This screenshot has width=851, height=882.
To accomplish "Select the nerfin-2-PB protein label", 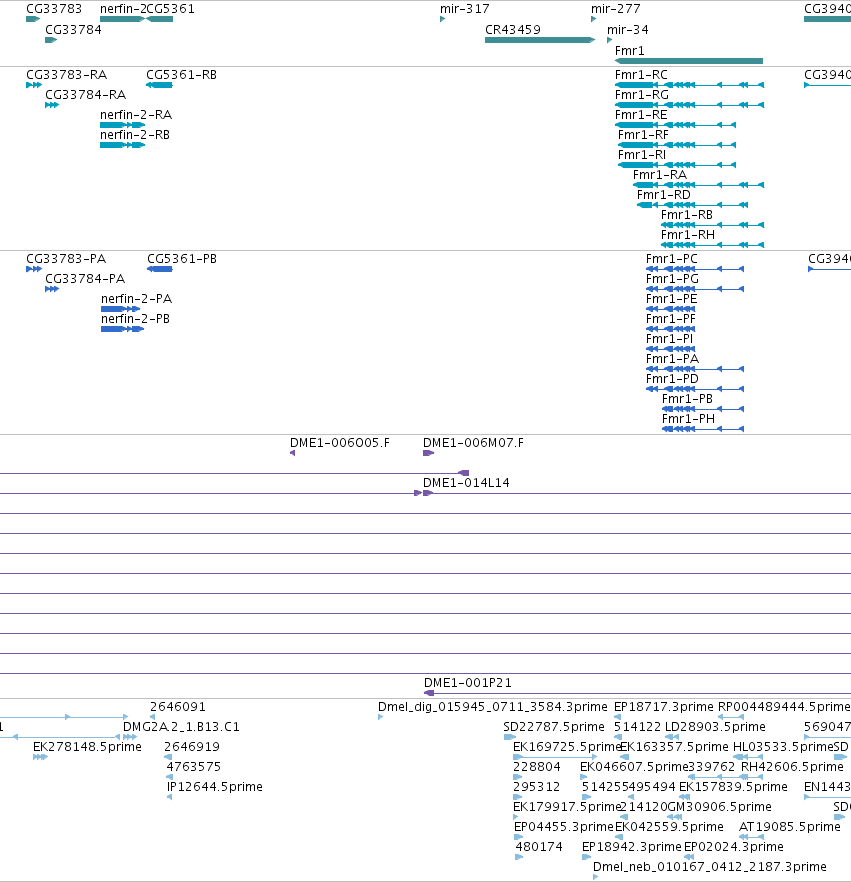I will coord(136,319).
